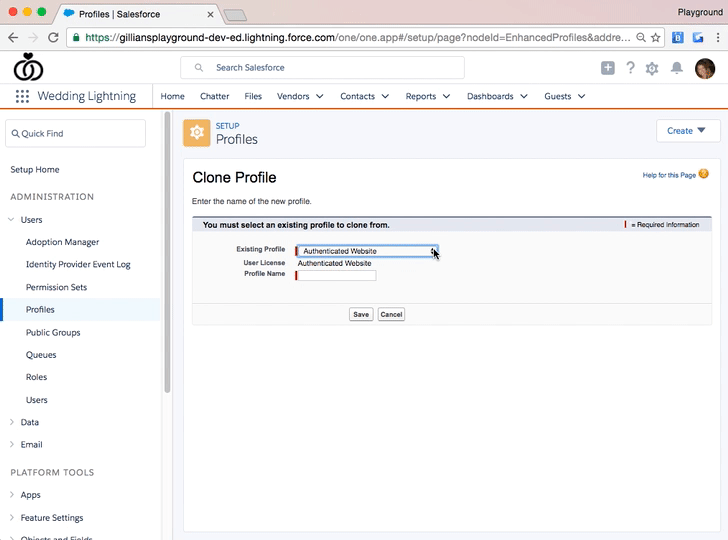
Task: Open Roles in sidebar
Action: pos(36,377)
